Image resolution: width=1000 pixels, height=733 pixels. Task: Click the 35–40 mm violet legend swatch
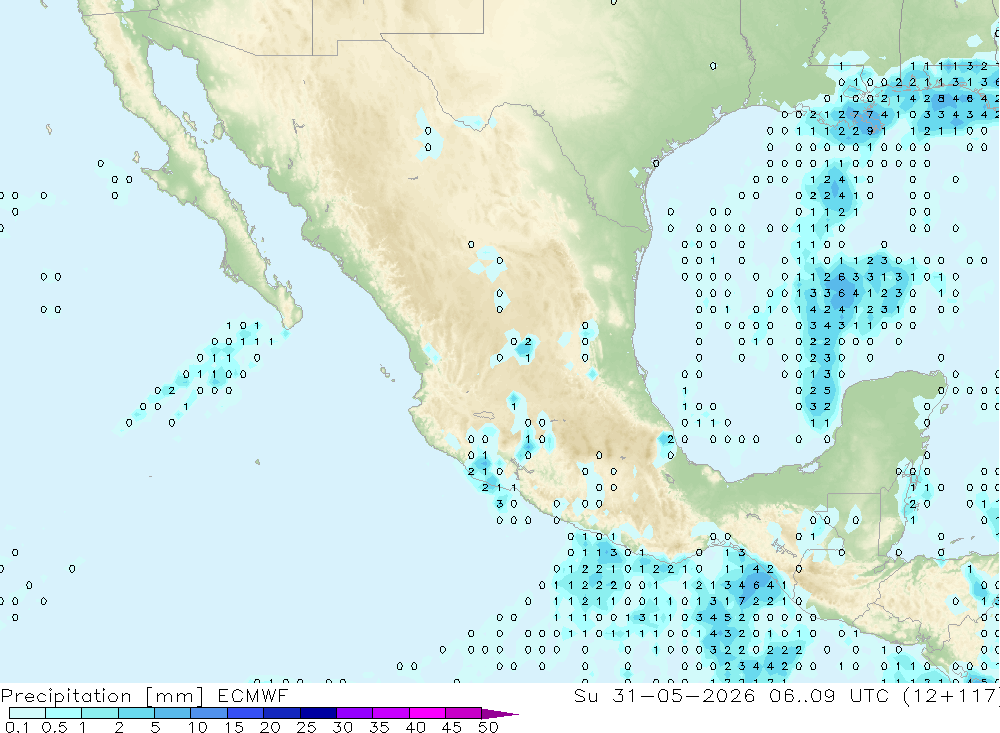[x=390, y=713]
